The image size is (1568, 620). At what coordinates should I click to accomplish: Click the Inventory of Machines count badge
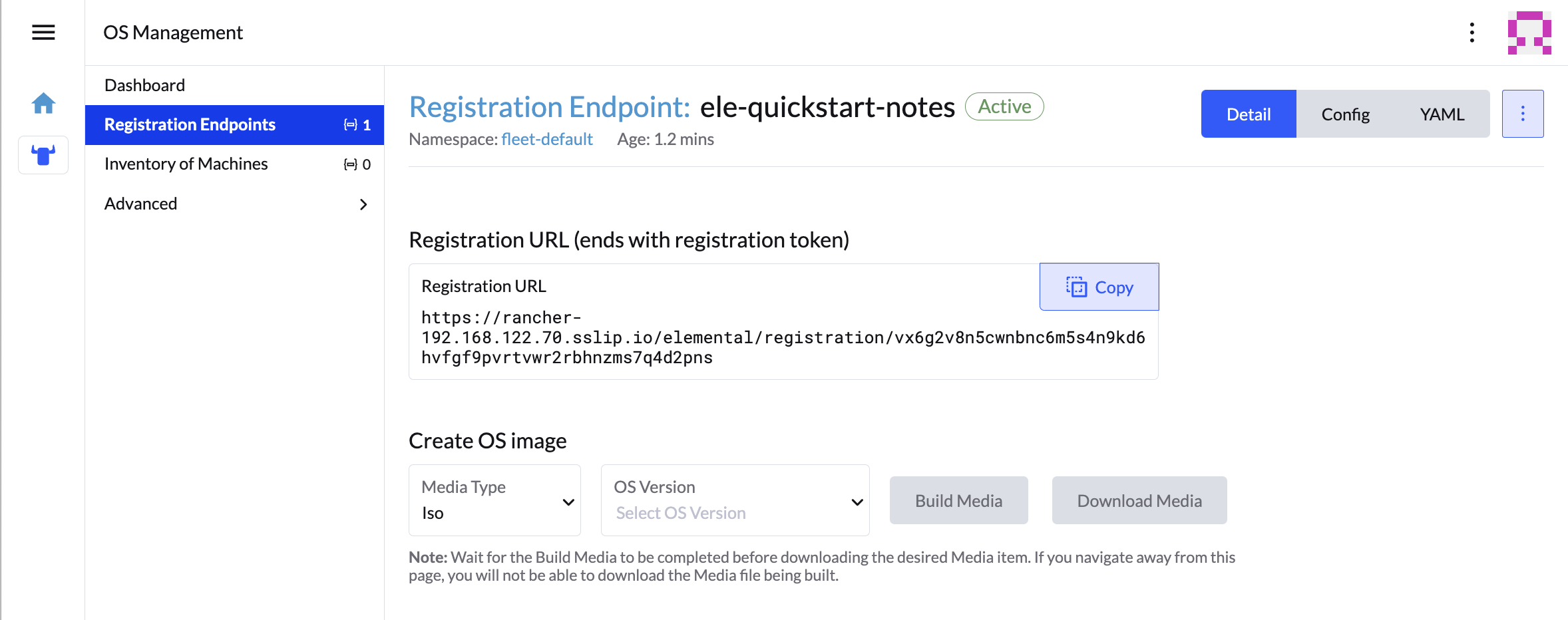point(357,164)
